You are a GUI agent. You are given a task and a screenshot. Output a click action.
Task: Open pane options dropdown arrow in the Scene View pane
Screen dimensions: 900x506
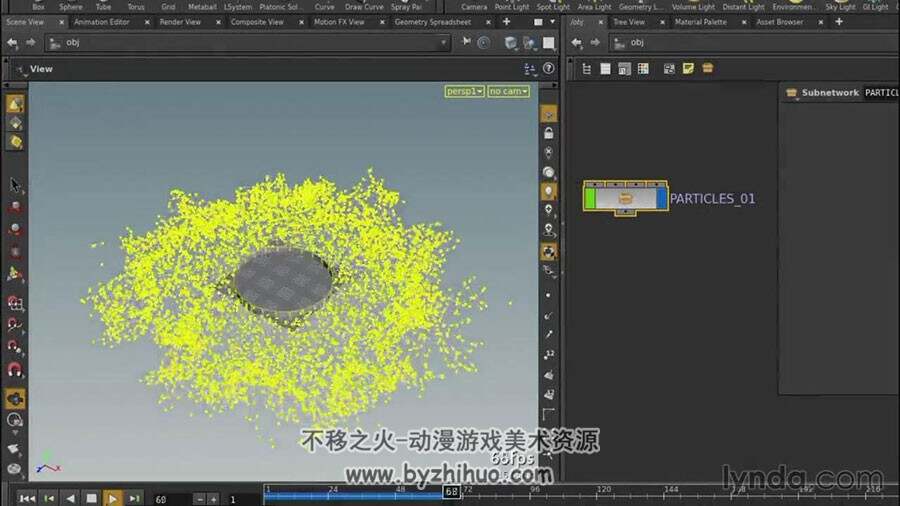pyautogui.click(x=553, y=22)
